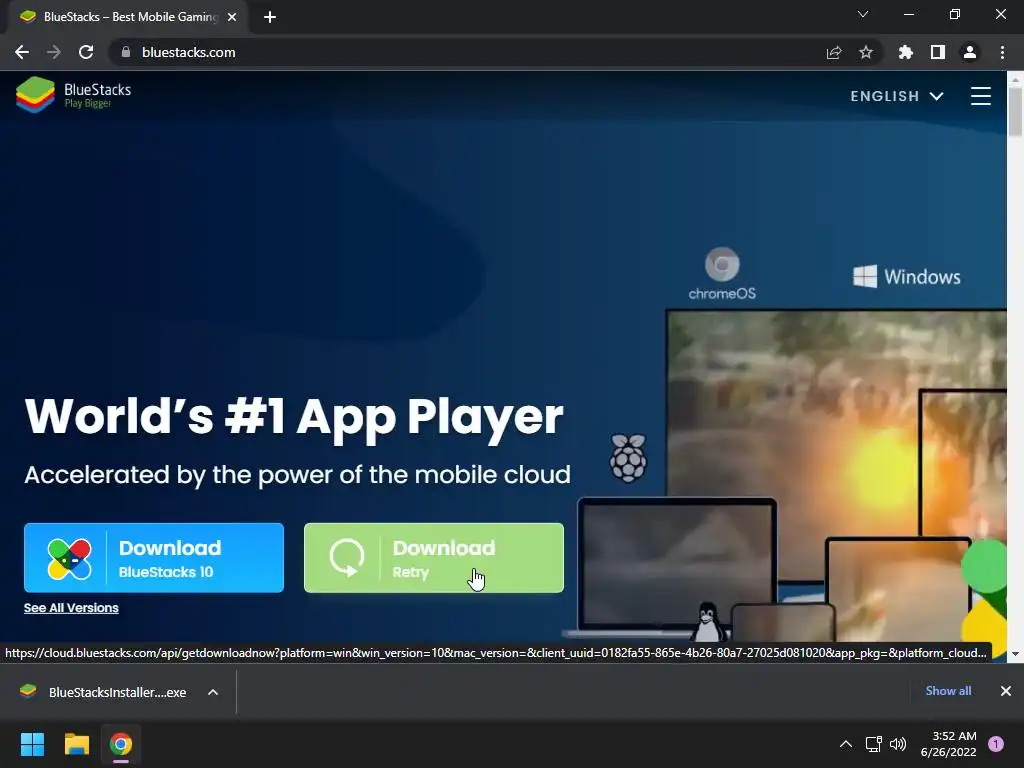Screen dimensions: 1024x768
Task: Click the scrollbar up arrow
Action: (1015, 79)
